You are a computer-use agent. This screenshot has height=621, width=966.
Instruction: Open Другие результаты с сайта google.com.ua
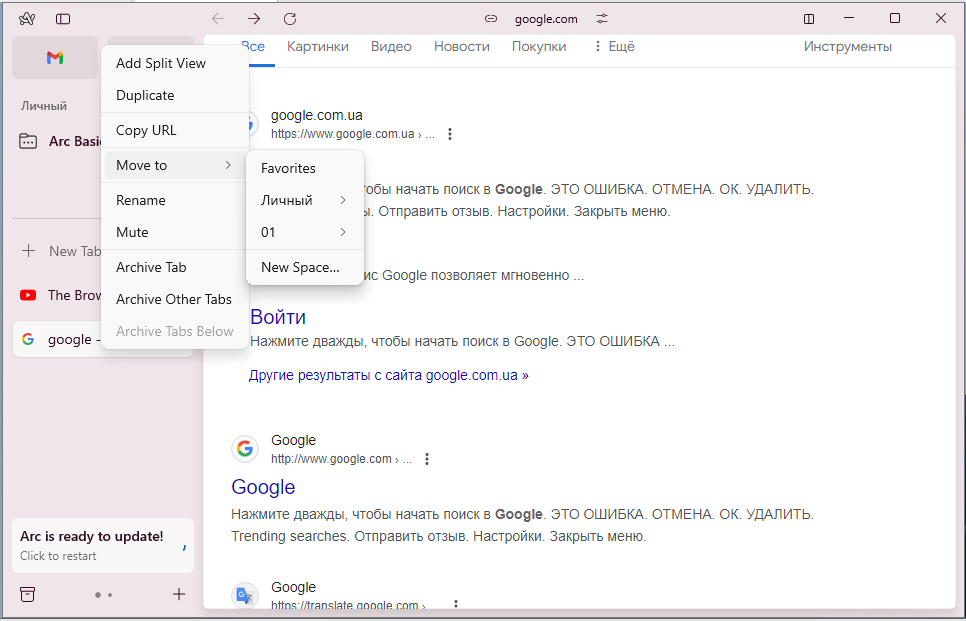pos(389,375)
